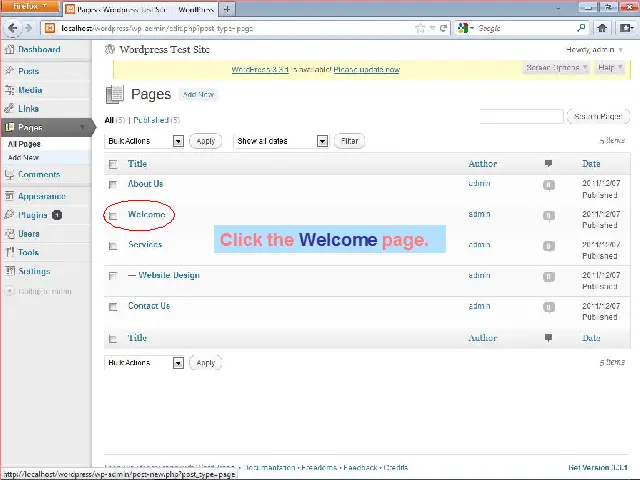
Task: Click the Users icon in sidebar
Action: 9,233
